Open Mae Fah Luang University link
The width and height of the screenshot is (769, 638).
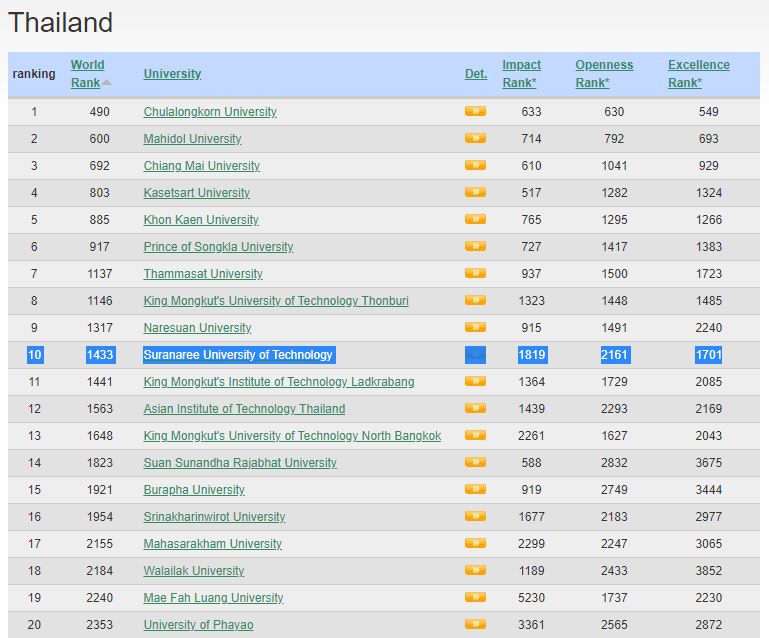point(213,598)
